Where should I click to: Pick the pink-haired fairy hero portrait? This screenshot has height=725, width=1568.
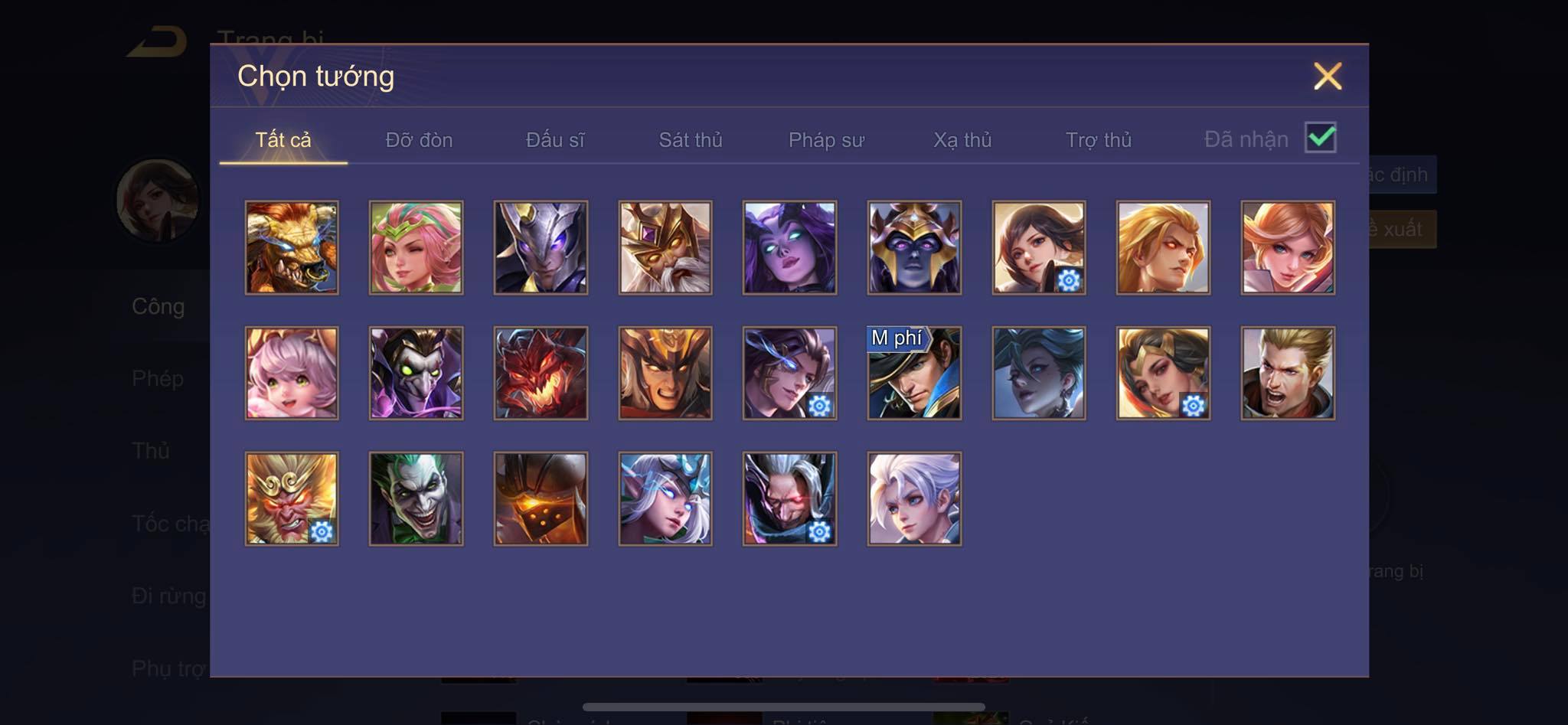(416, 247)
